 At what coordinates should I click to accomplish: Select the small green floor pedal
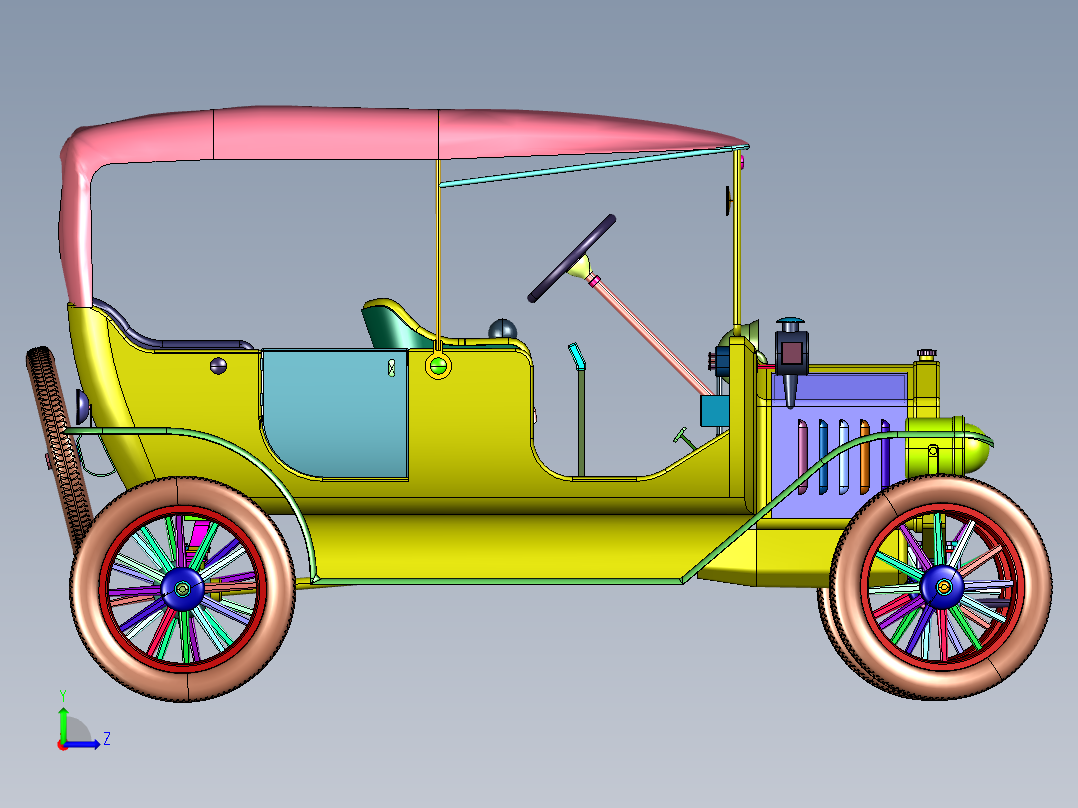(685, 438)
